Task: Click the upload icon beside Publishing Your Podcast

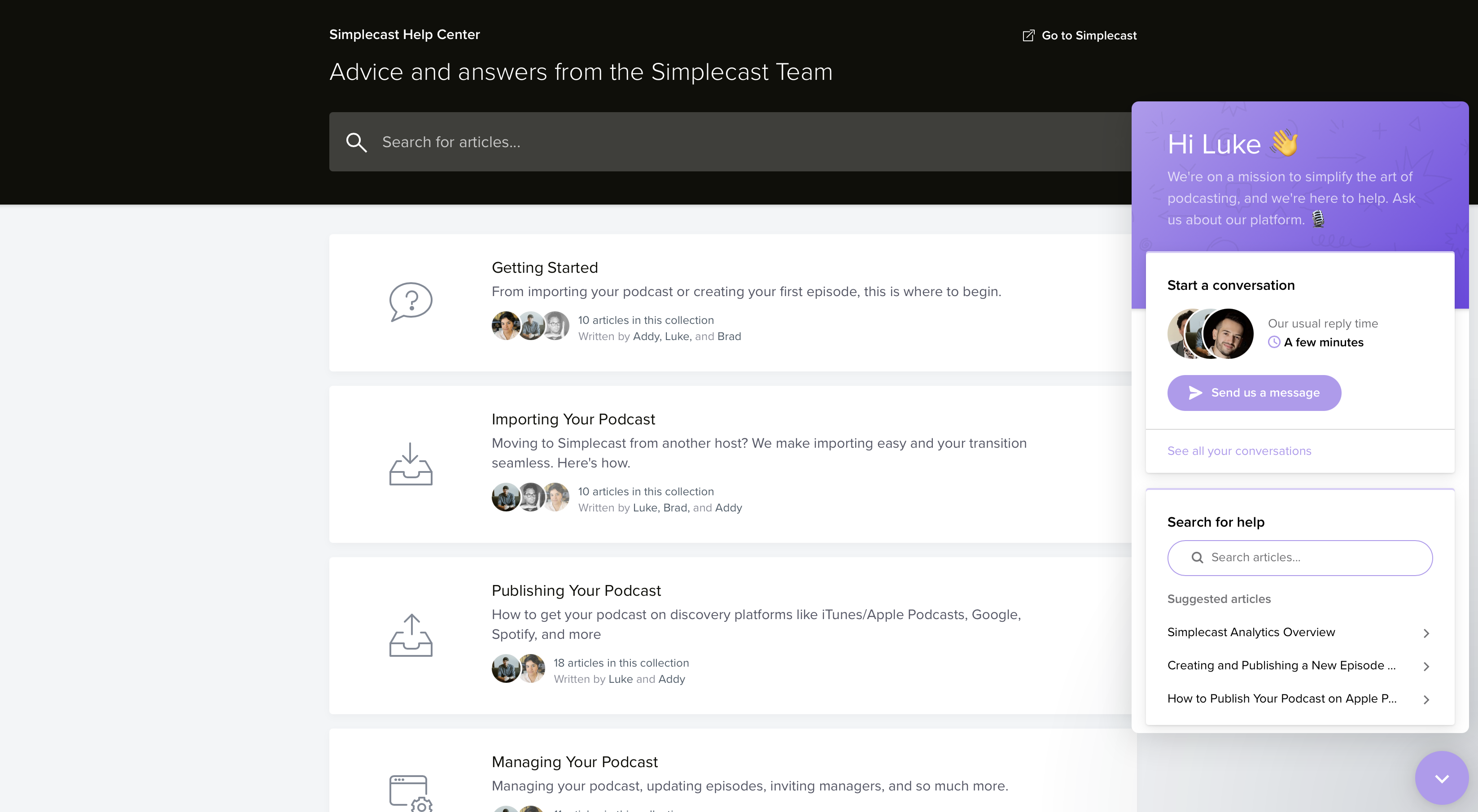Action: [411, 635]
